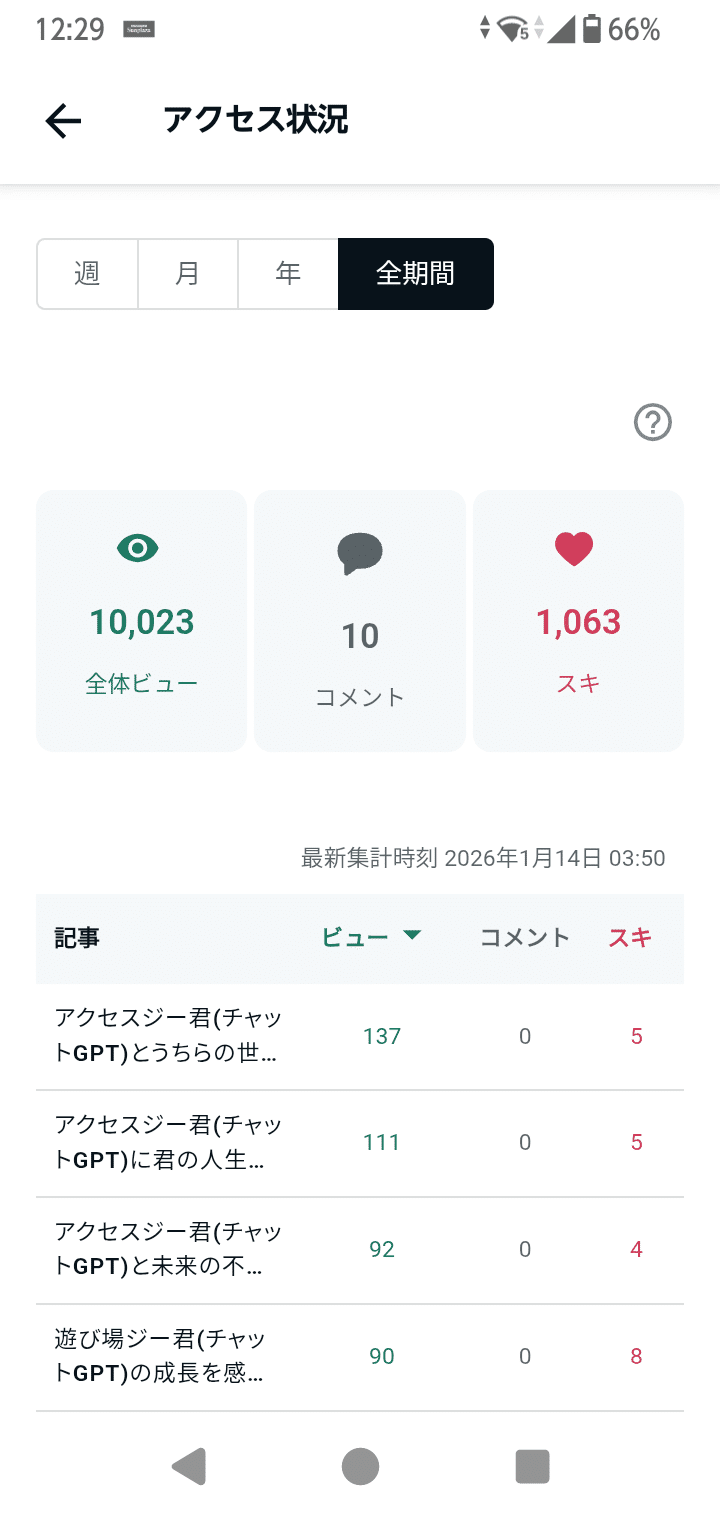This screenshot has width=720, height=1520.
Task: Select the 年 period tab
Action: [288, 273]
